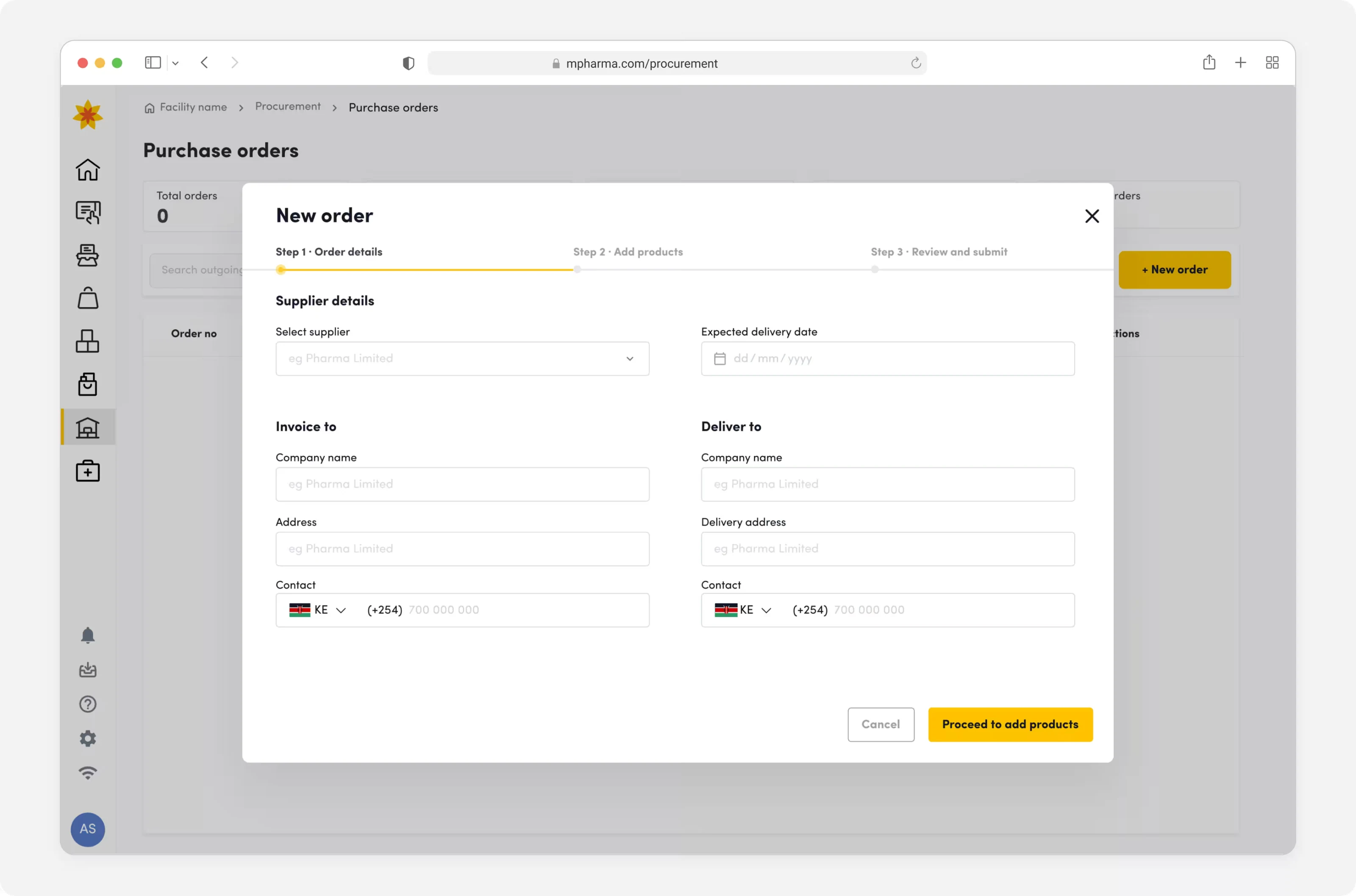Select the warehouse procurement sidebar icon

click(87, 427)
